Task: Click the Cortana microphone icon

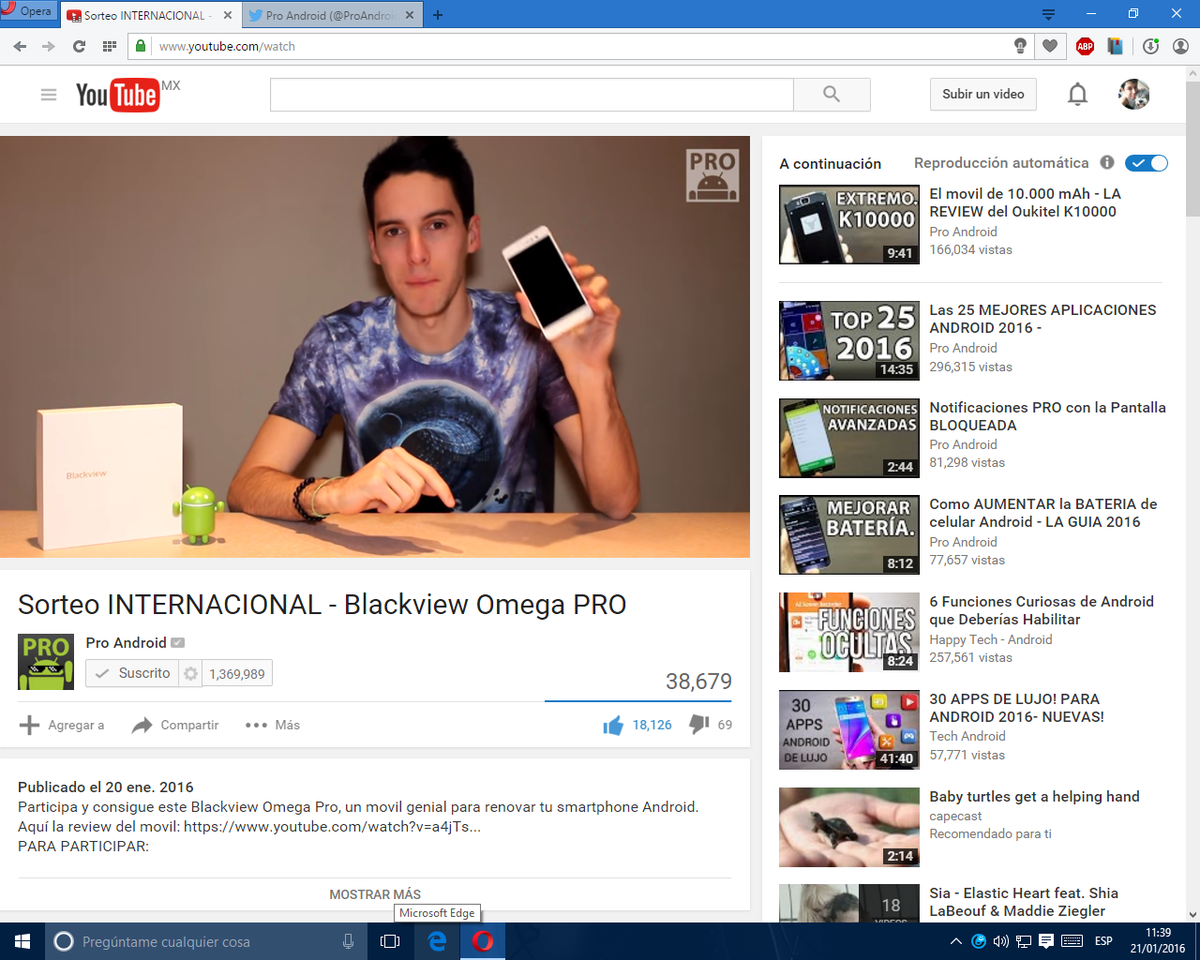Action: click(x=348, y=941)
